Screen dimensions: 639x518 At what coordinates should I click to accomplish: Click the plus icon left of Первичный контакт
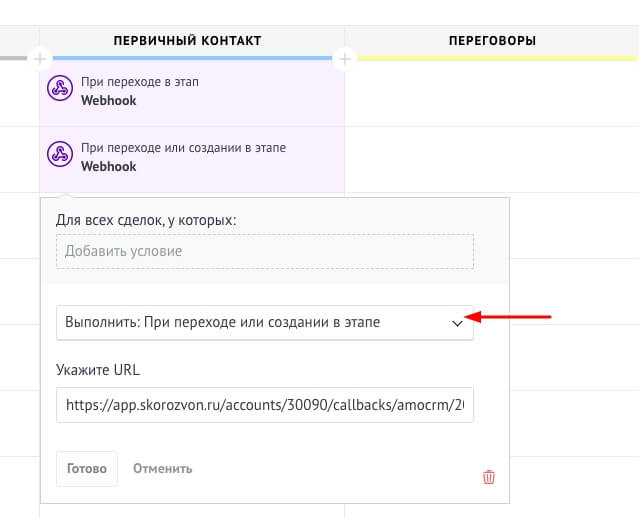click(40, 59)
